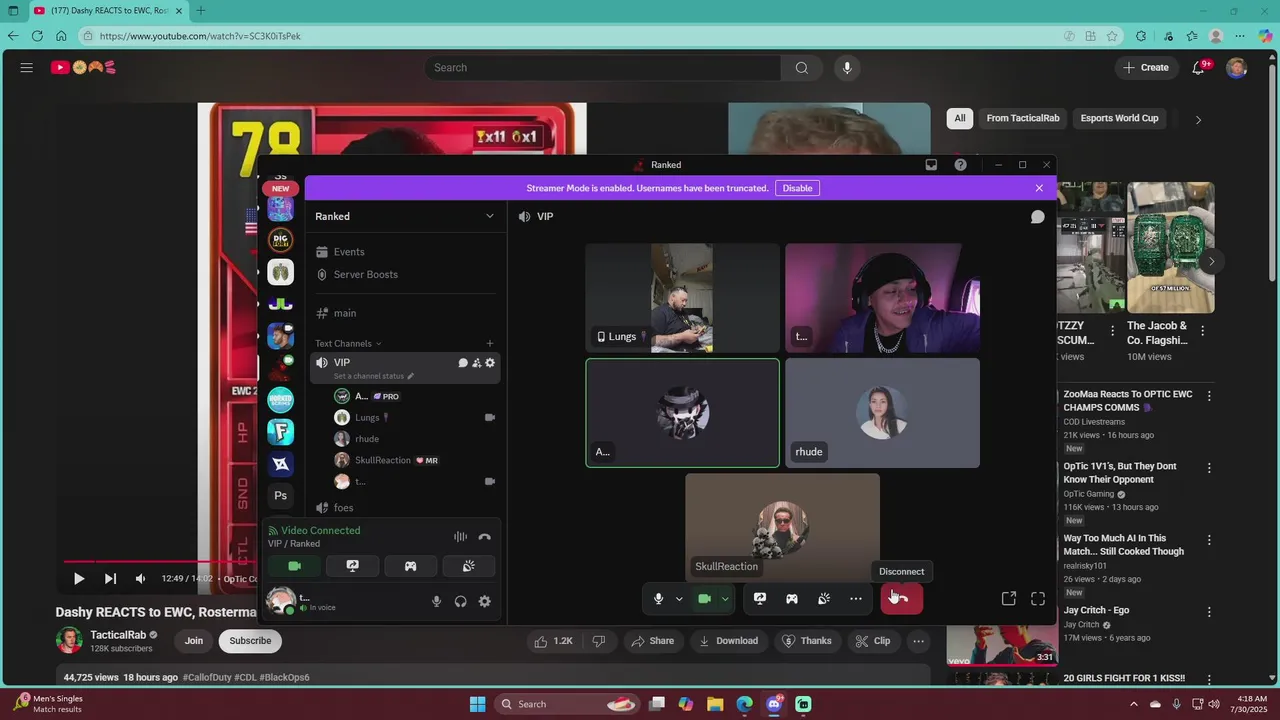
Task: Seek on the YouTube red progress bar
Action: [x=160, y=562]
